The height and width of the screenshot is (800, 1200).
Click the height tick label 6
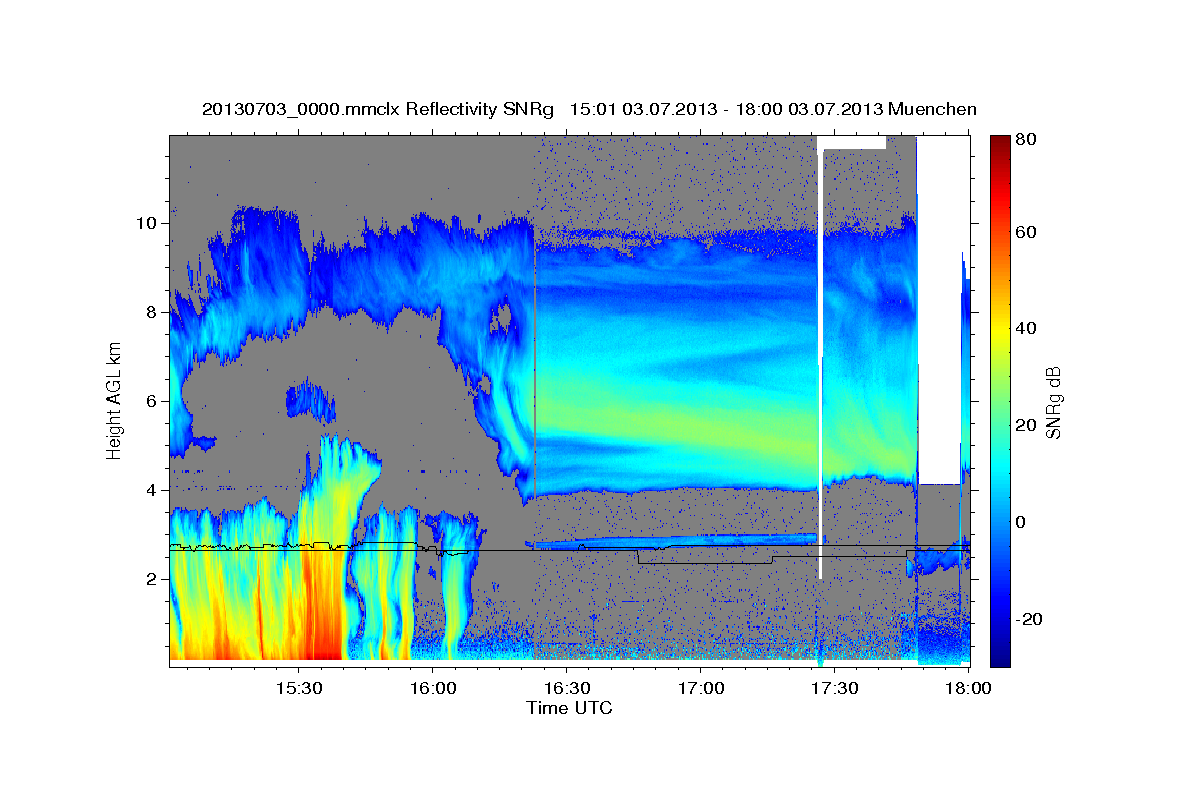pyautogui.click(x=151, y=401)
